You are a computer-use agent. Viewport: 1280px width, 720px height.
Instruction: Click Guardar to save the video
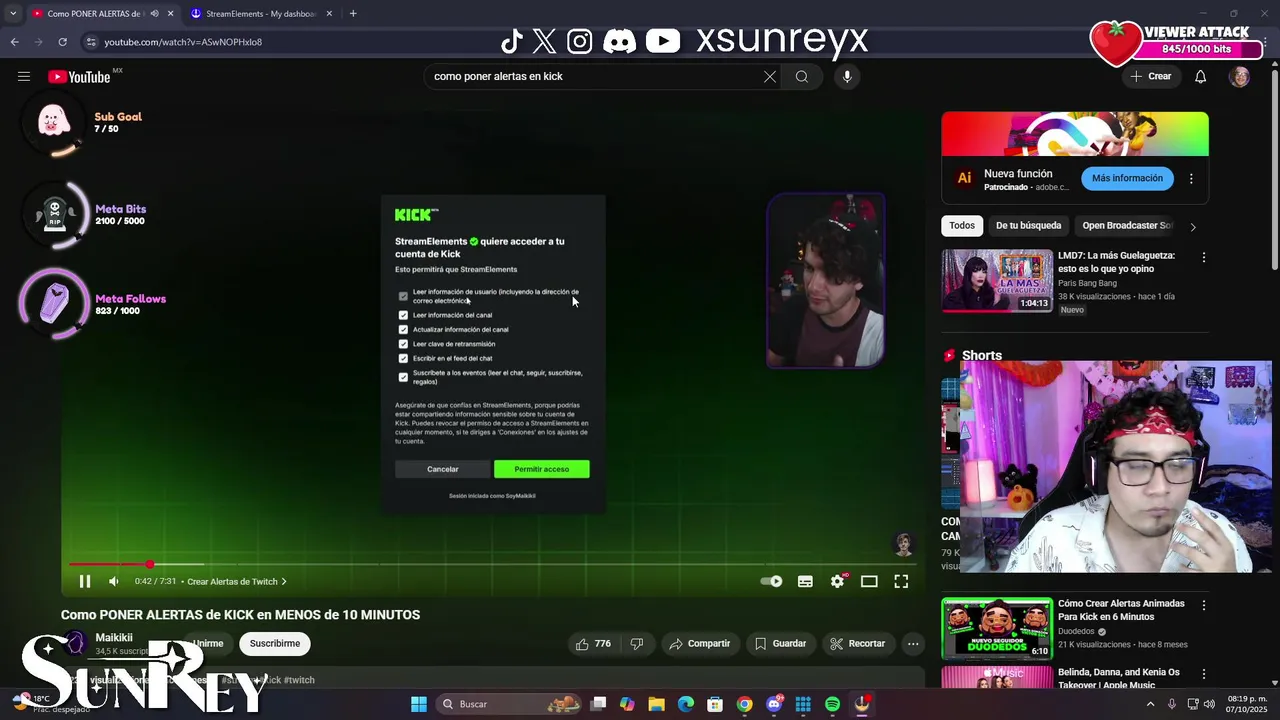click(x=780, y=644)
